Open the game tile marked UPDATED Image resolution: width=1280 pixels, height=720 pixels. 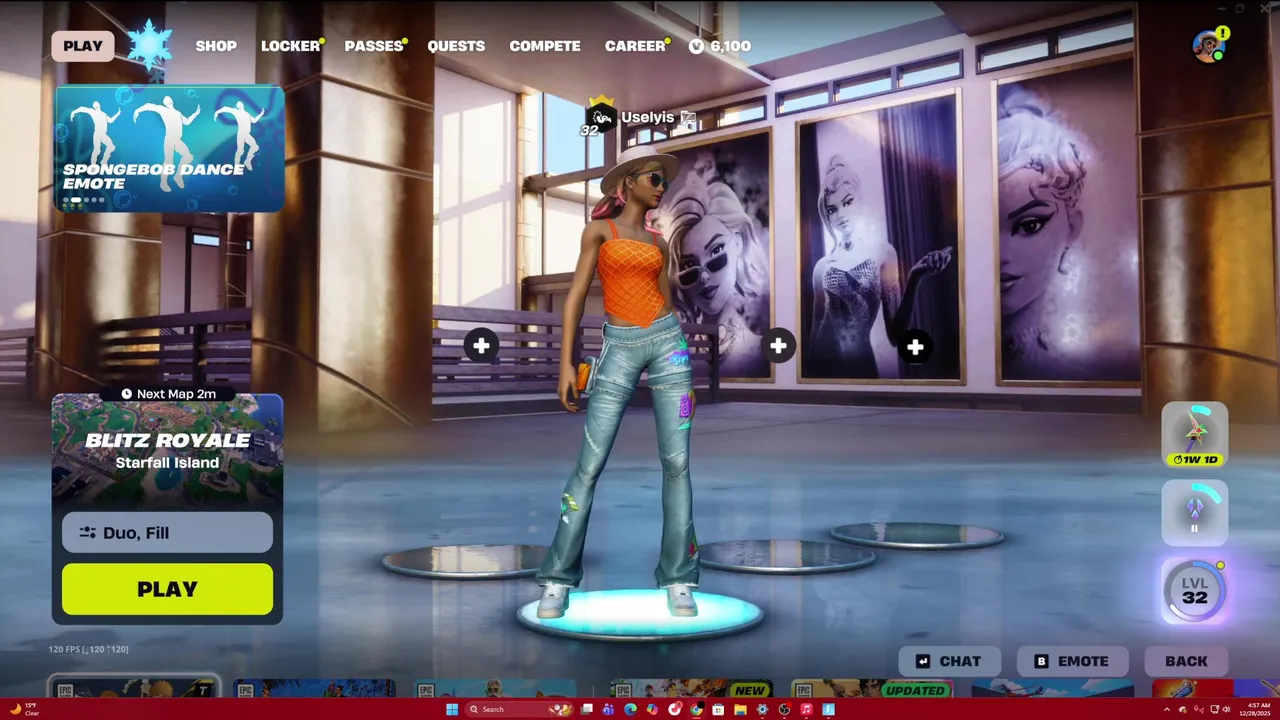(x=870, y=689)
